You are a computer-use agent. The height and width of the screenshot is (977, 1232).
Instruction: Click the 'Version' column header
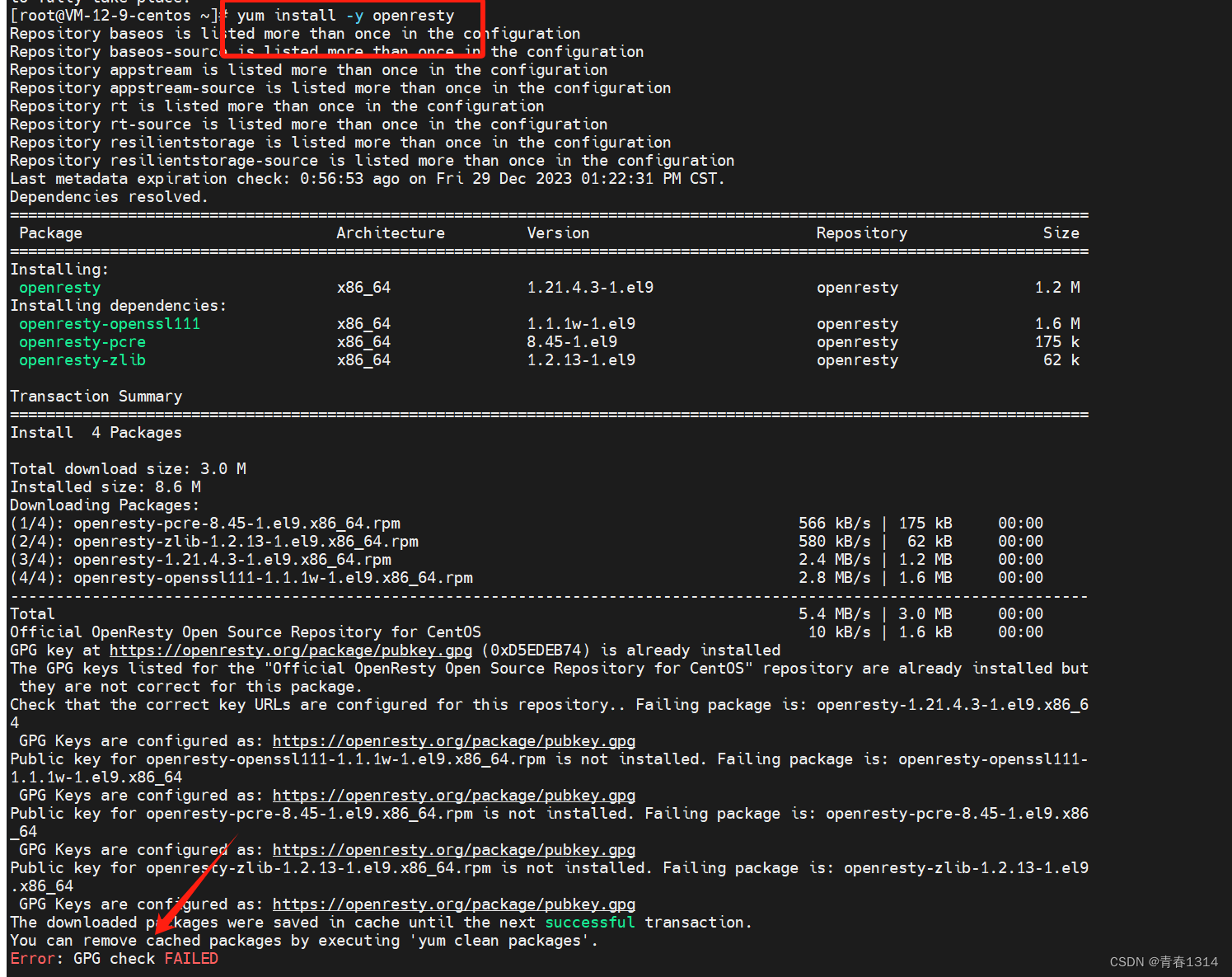[559, 233]
